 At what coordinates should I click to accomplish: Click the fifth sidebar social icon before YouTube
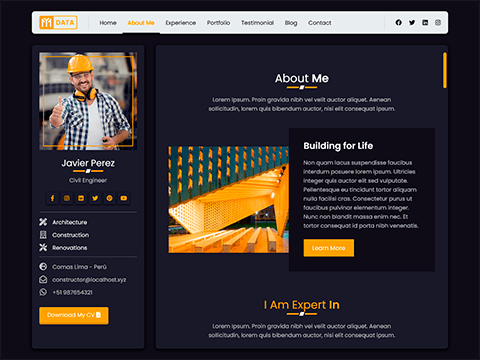click(109, 198)
